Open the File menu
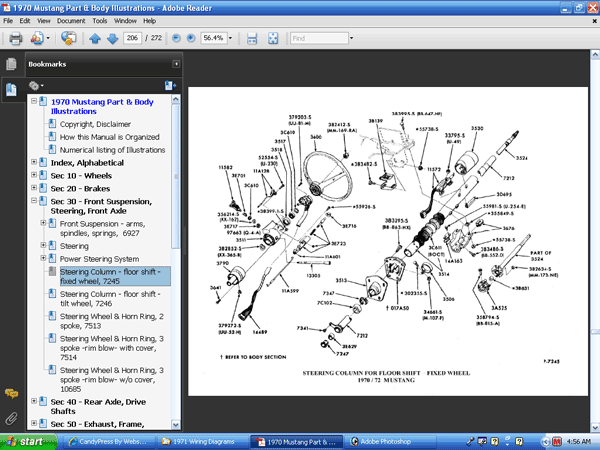This screenshot has width=600, height=450. (x=8, y=21)
